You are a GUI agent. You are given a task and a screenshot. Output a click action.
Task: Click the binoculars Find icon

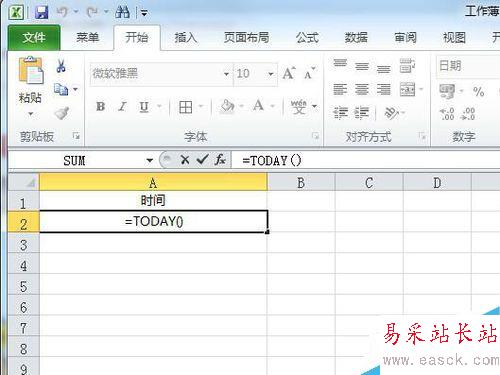122,12
